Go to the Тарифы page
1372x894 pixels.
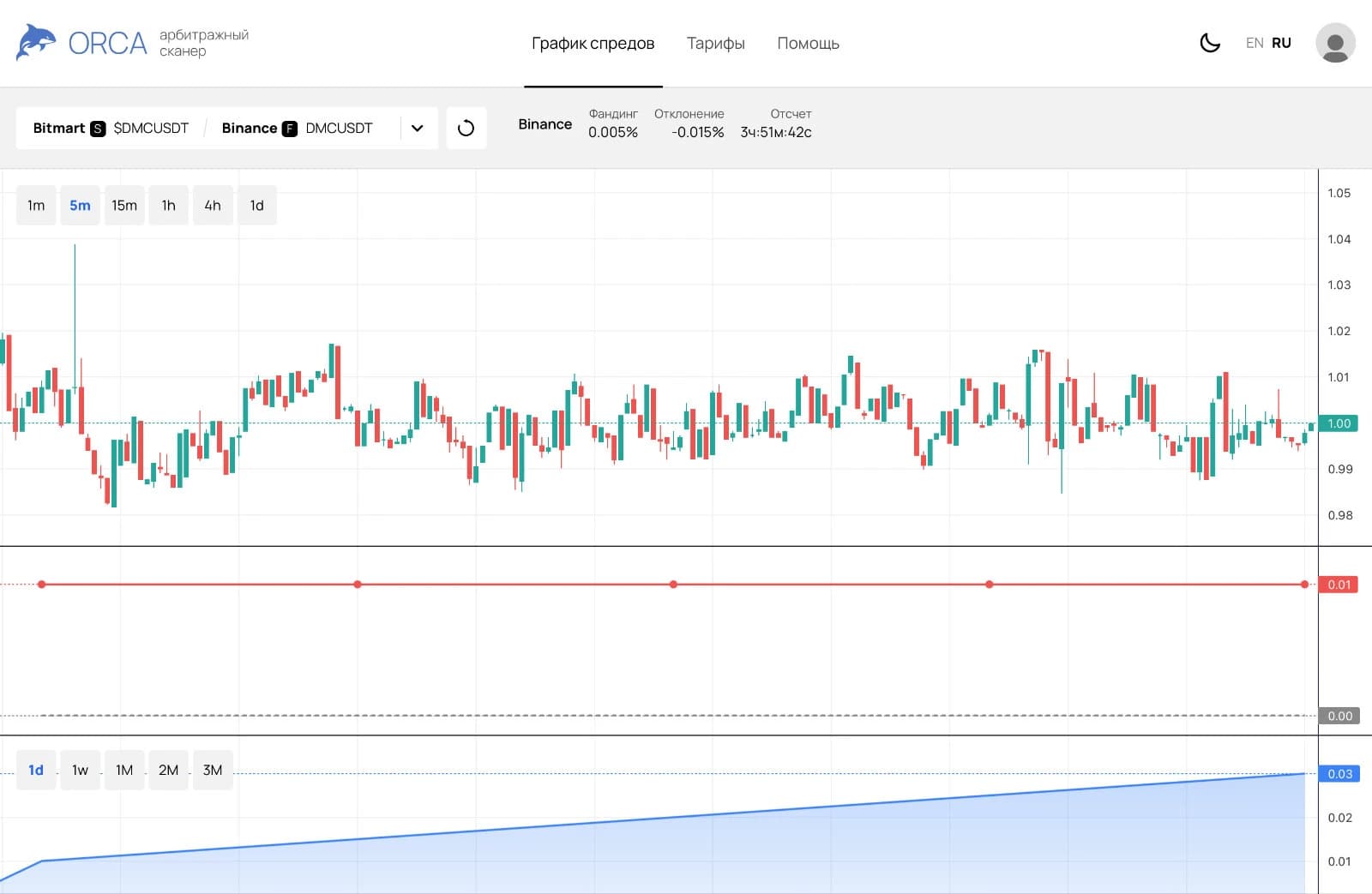pyautogui.click(x=715, y=44)
